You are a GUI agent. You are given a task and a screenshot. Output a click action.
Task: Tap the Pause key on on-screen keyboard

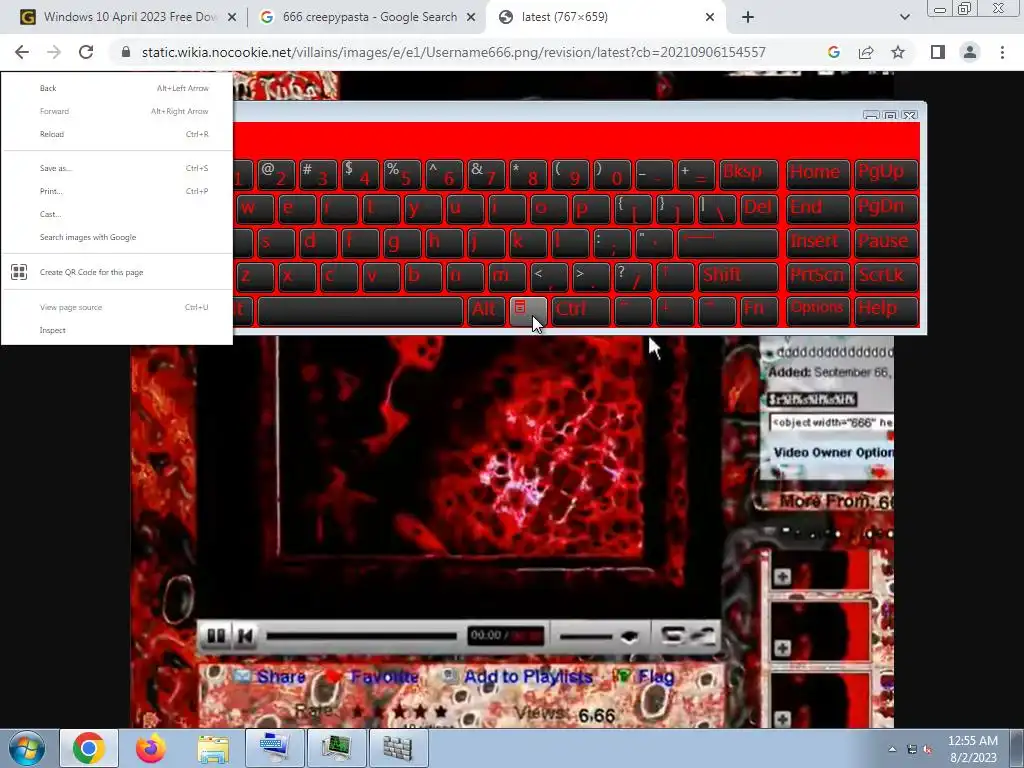pos(885,242)
